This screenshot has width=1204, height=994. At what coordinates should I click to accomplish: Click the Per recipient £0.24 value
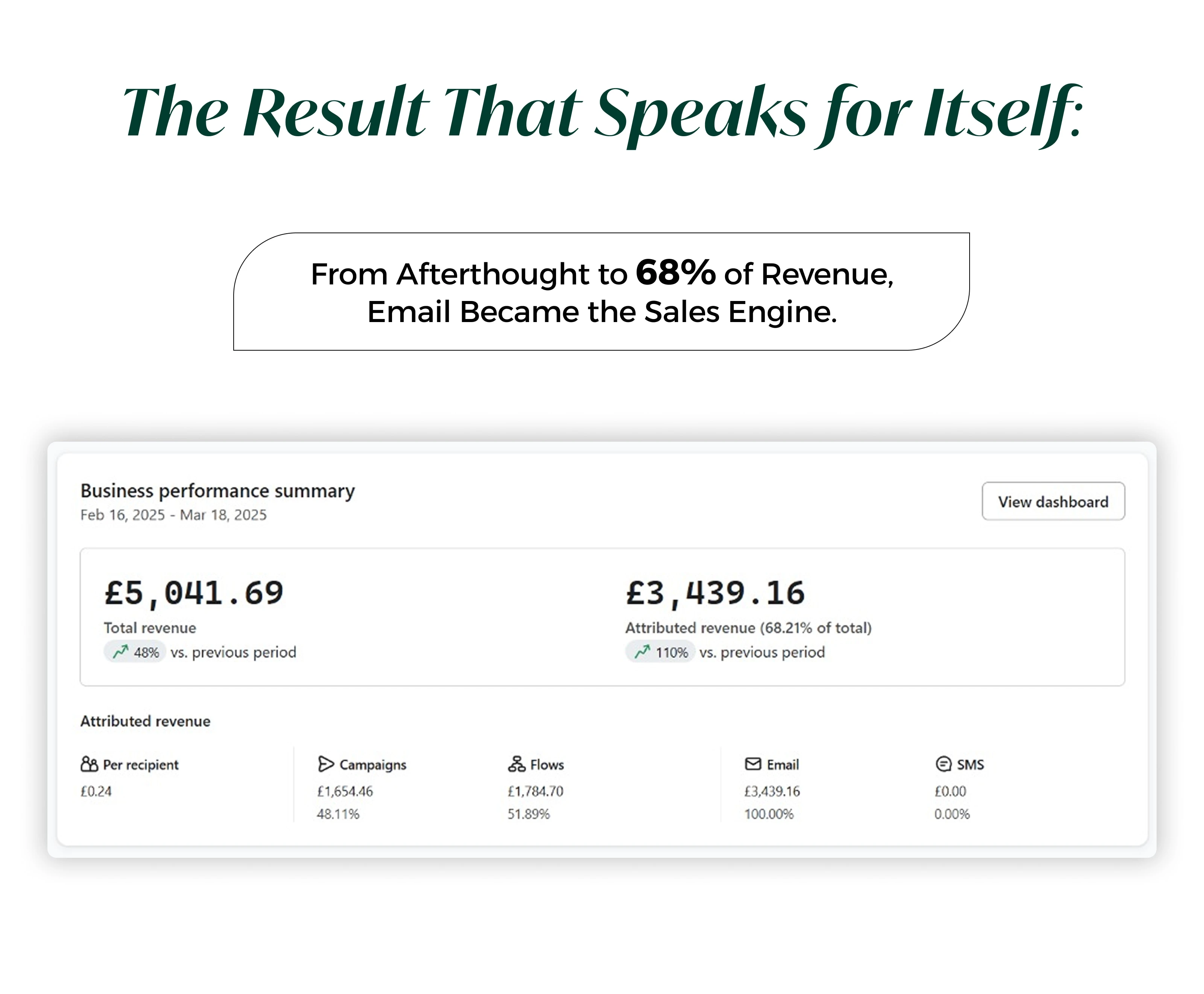(96, 791)
